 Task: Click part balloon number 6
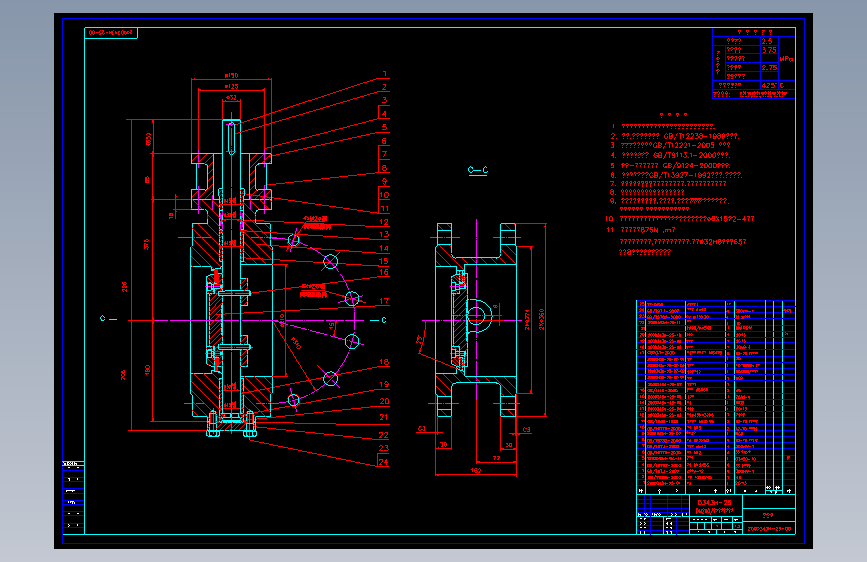(x=384, y=141)
